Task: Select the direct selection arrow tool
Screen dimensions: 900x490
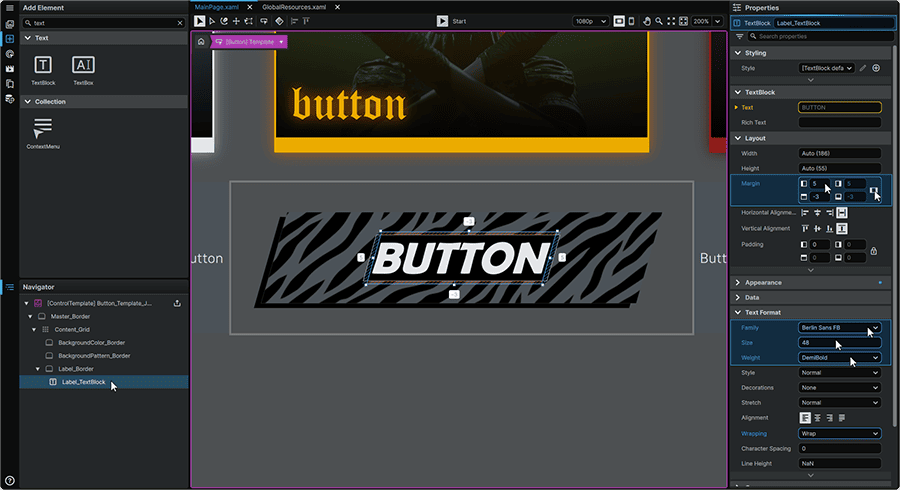Action: (212, 21)
